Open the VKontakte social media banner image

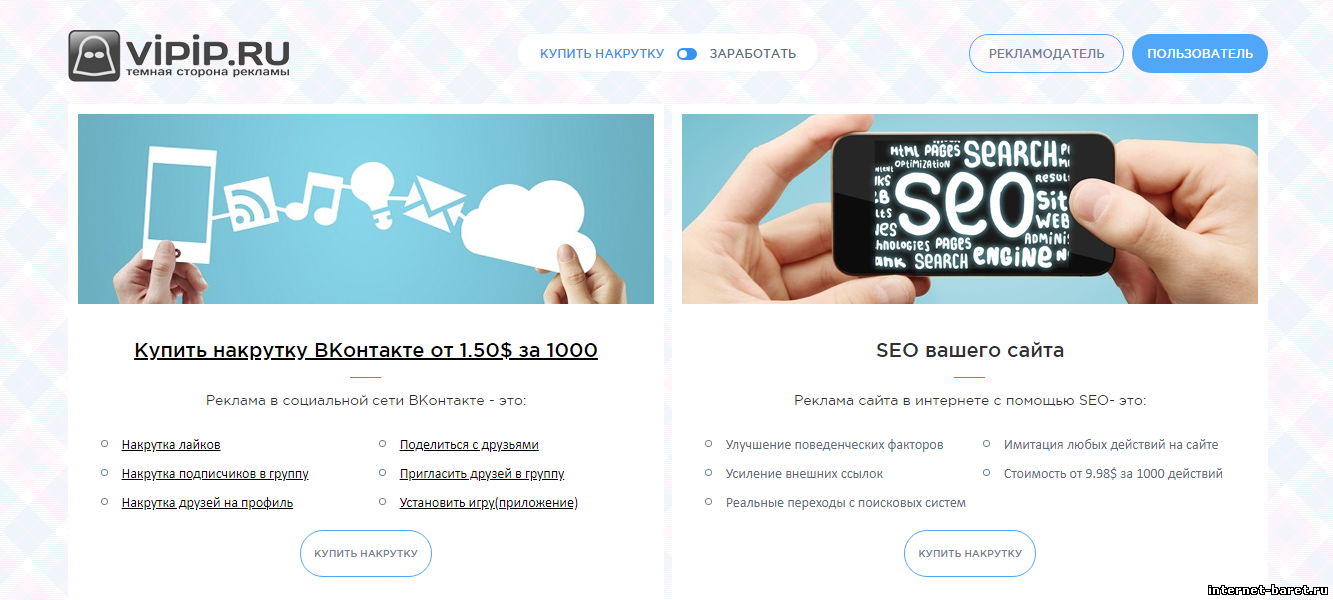(366, 209)
